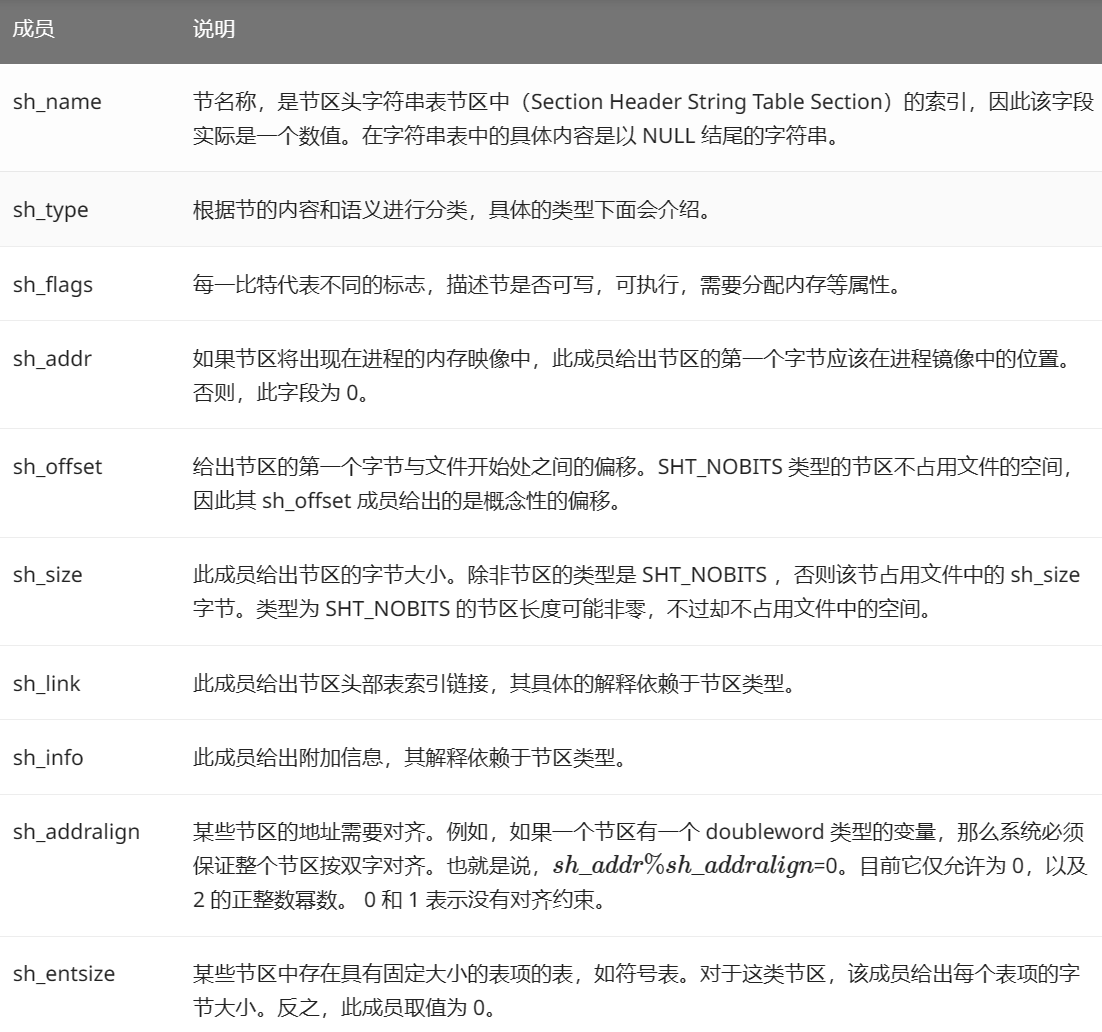The height and width of the screenshot is (1032, 1102).
Task: Select the sh_link member cell
Action: [x=46, y=683]
